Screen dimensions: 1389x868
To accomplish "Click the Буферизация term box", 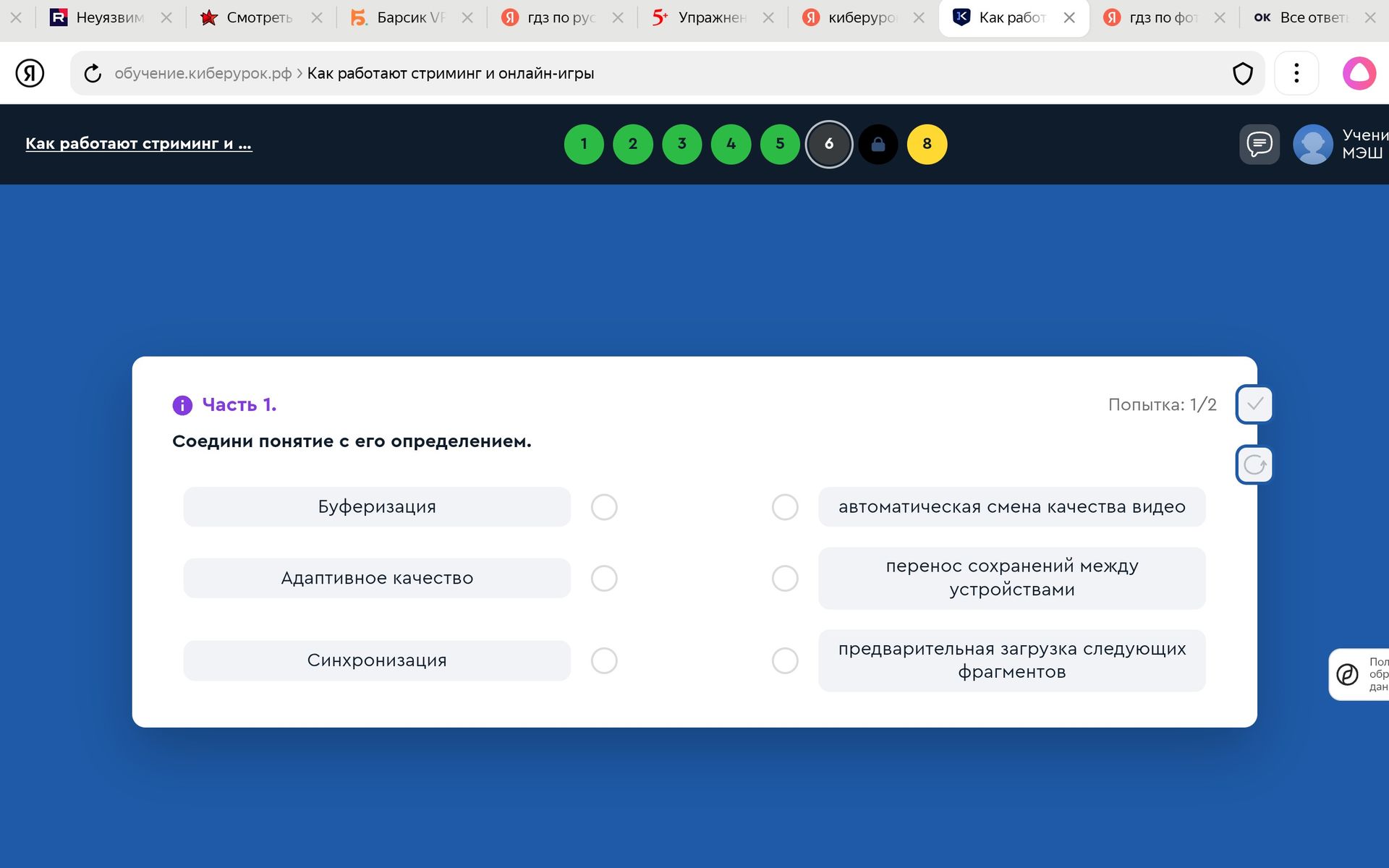I will point(377,506).
